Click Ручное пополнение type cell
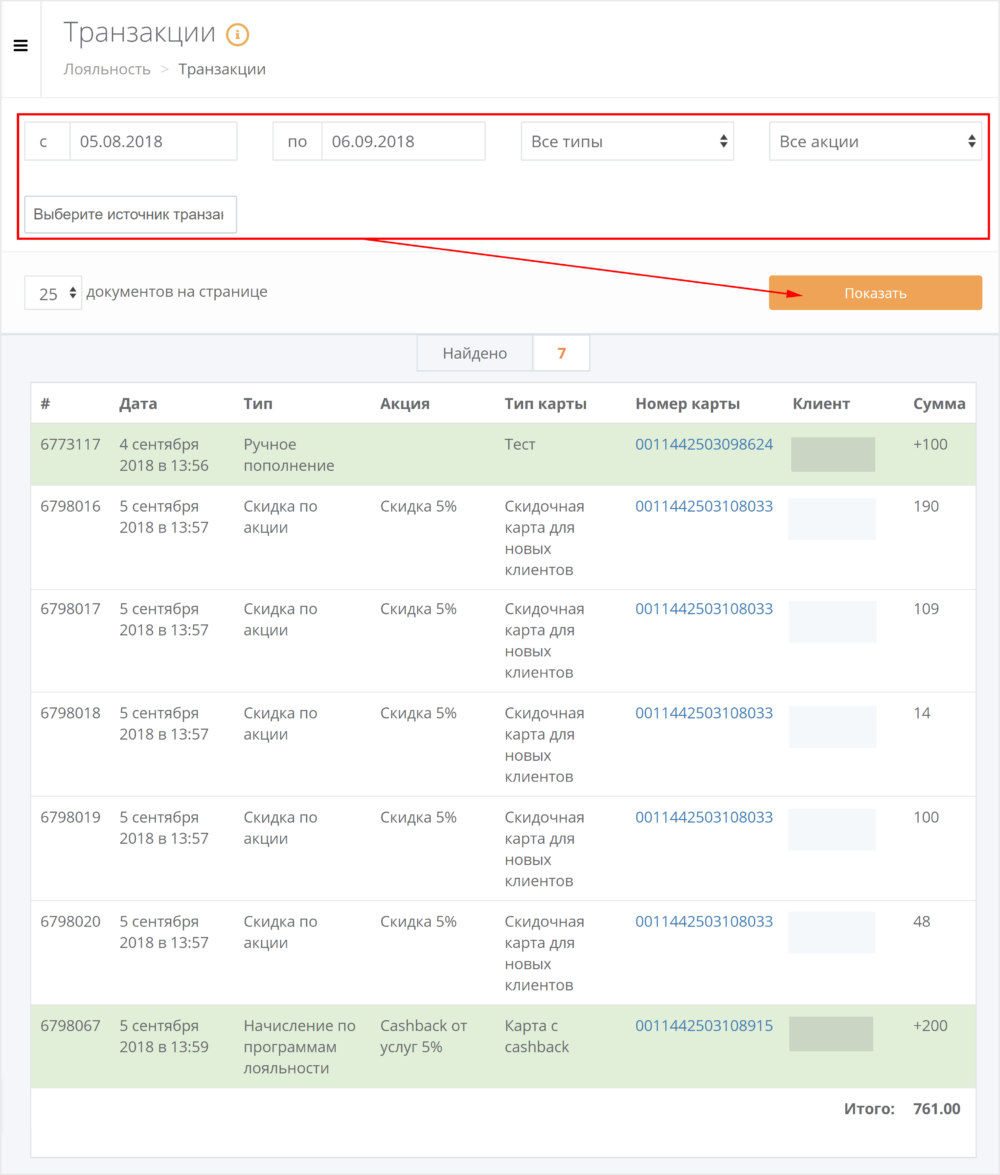Screen dimensions: 1000x1175 pyautogui.click(x=289, y=455)
